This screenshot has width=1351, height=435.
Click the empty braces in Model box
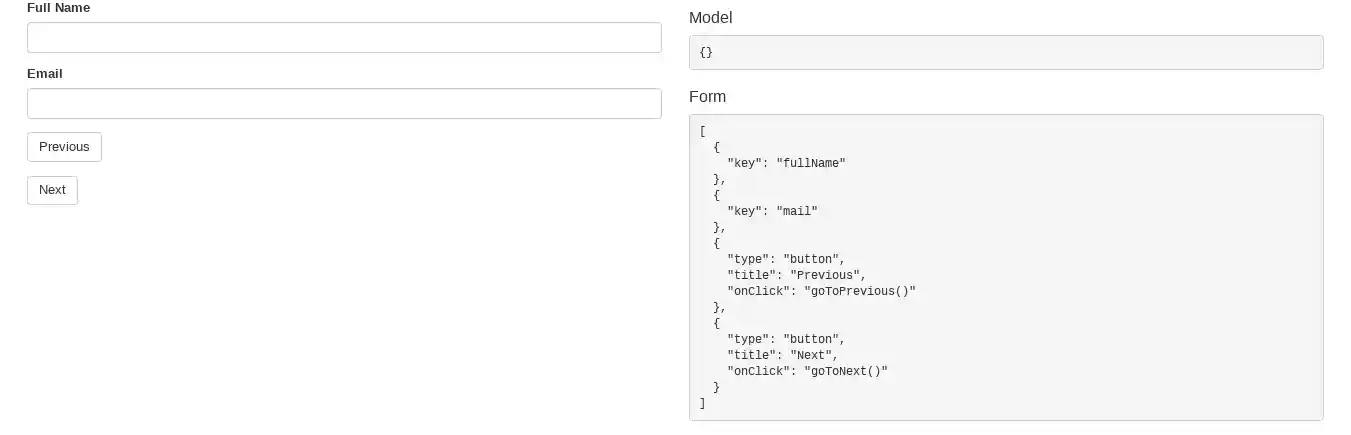[706, 52]
